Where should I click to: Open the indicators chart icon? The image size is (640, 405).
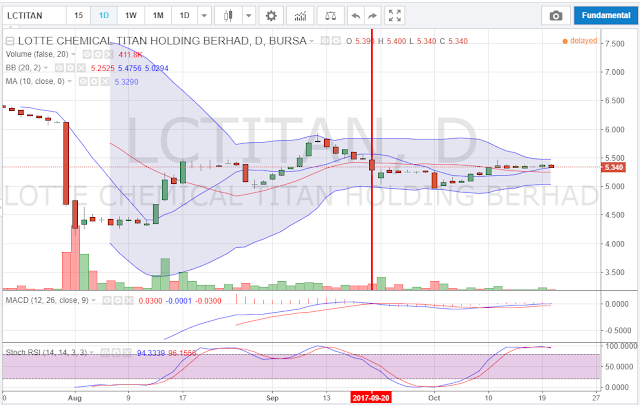point(300,16)
